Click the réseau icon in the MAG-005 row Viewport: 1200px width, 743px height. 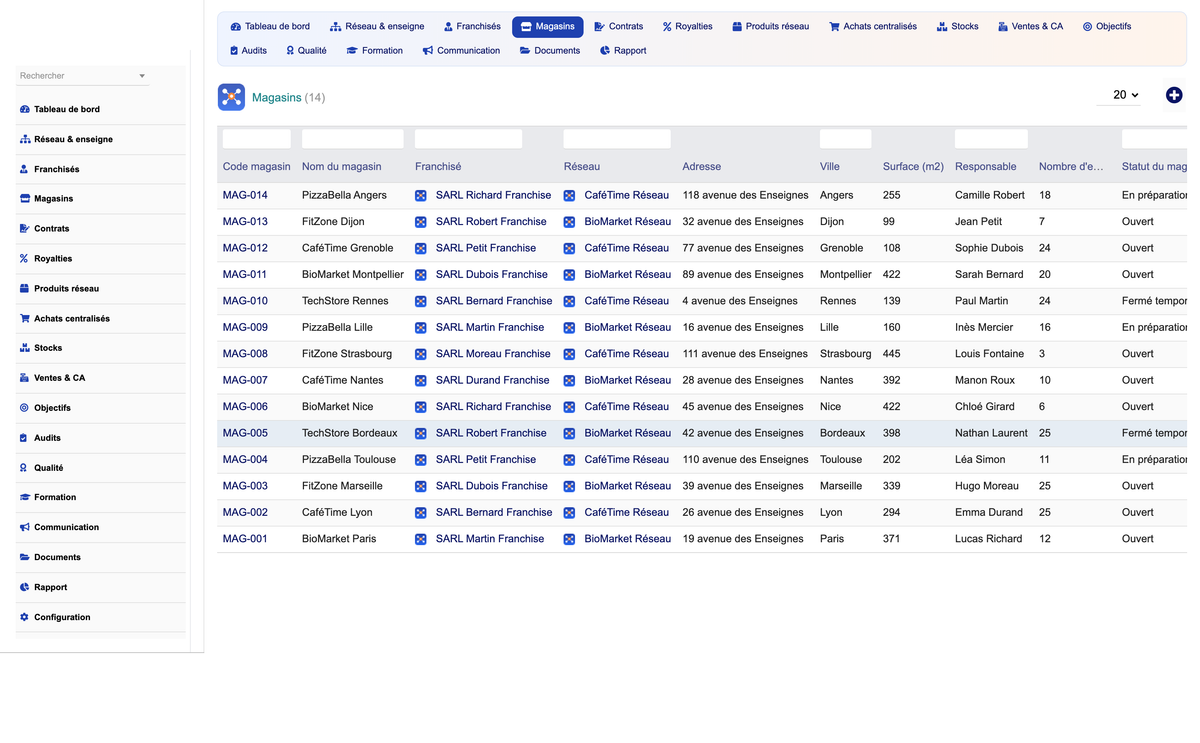pyautogui.click(x=569, y=434)
